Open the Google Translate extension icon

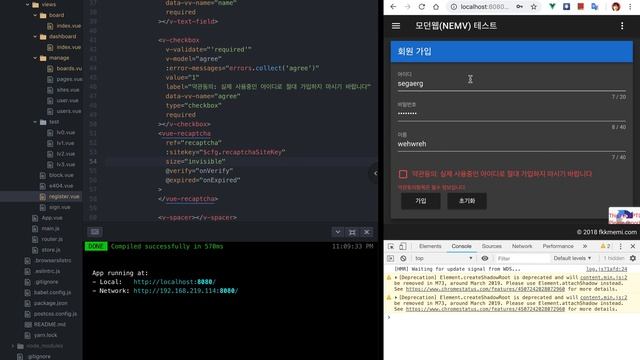[x=595, y=7]
